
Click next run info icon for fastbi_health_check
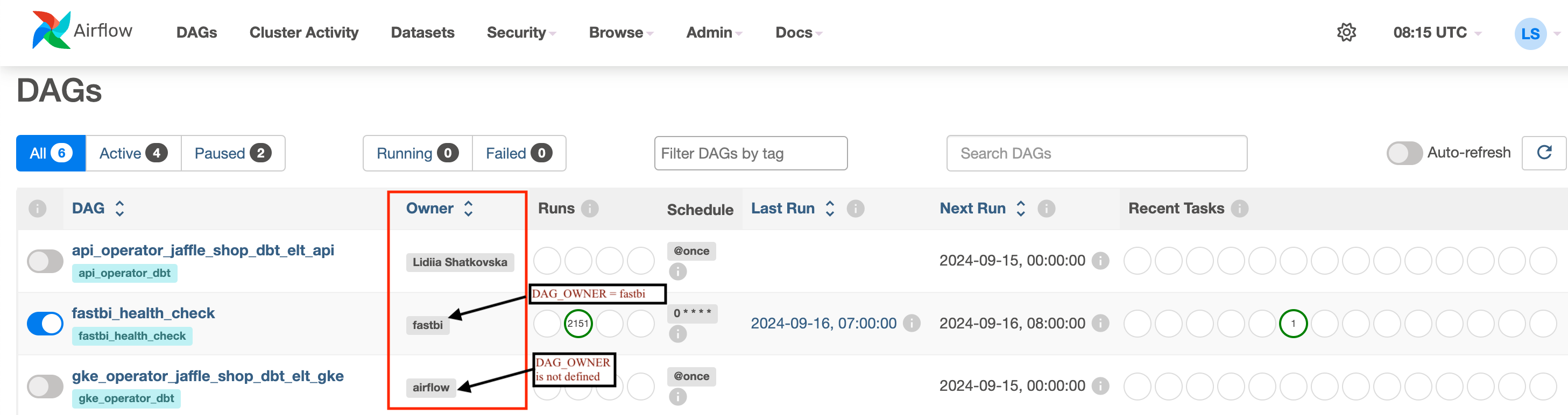pos(1100,323)
